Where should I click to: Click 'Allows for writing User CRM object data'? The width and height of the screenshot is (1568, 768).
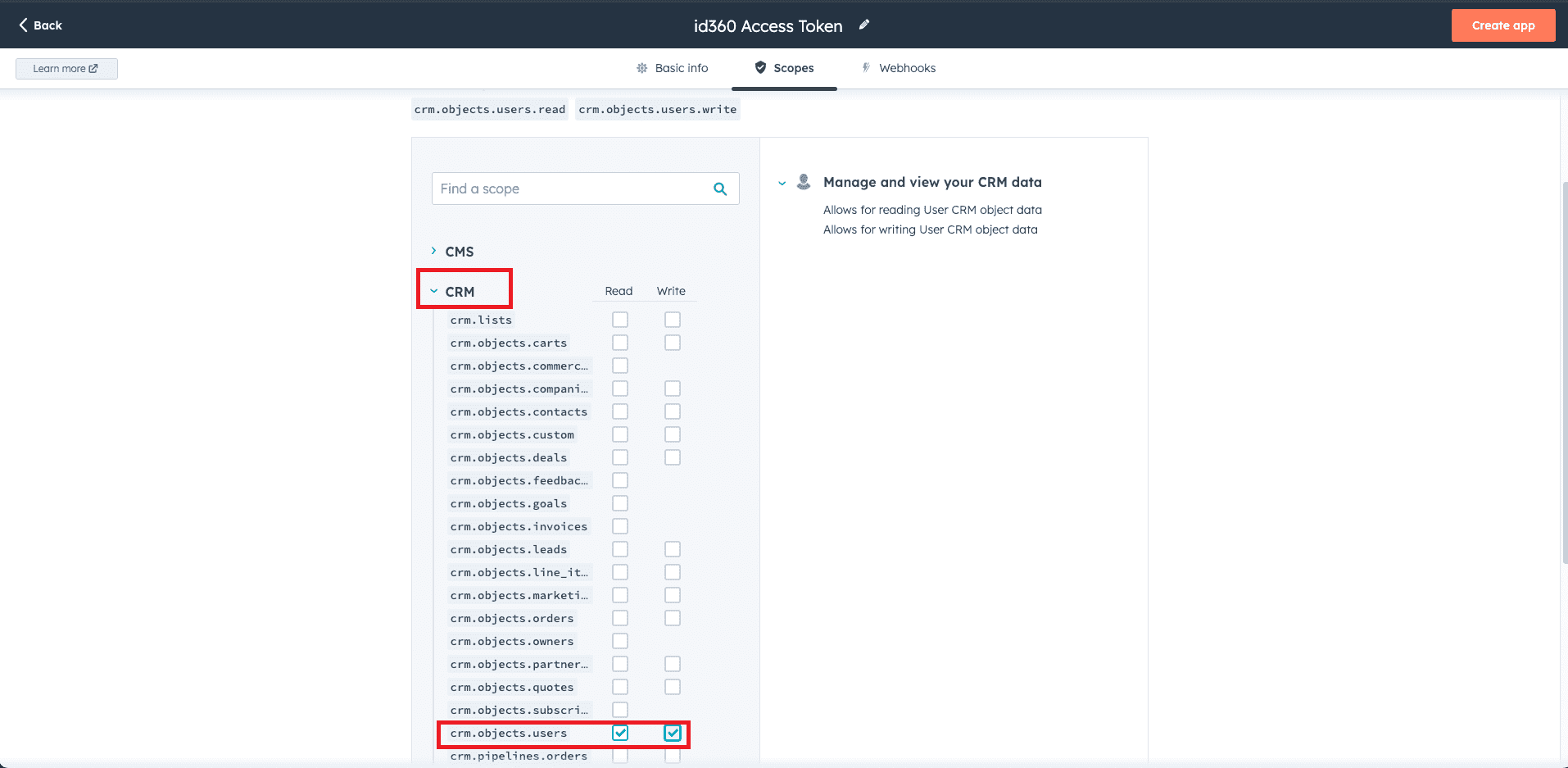tap(930, 229)
